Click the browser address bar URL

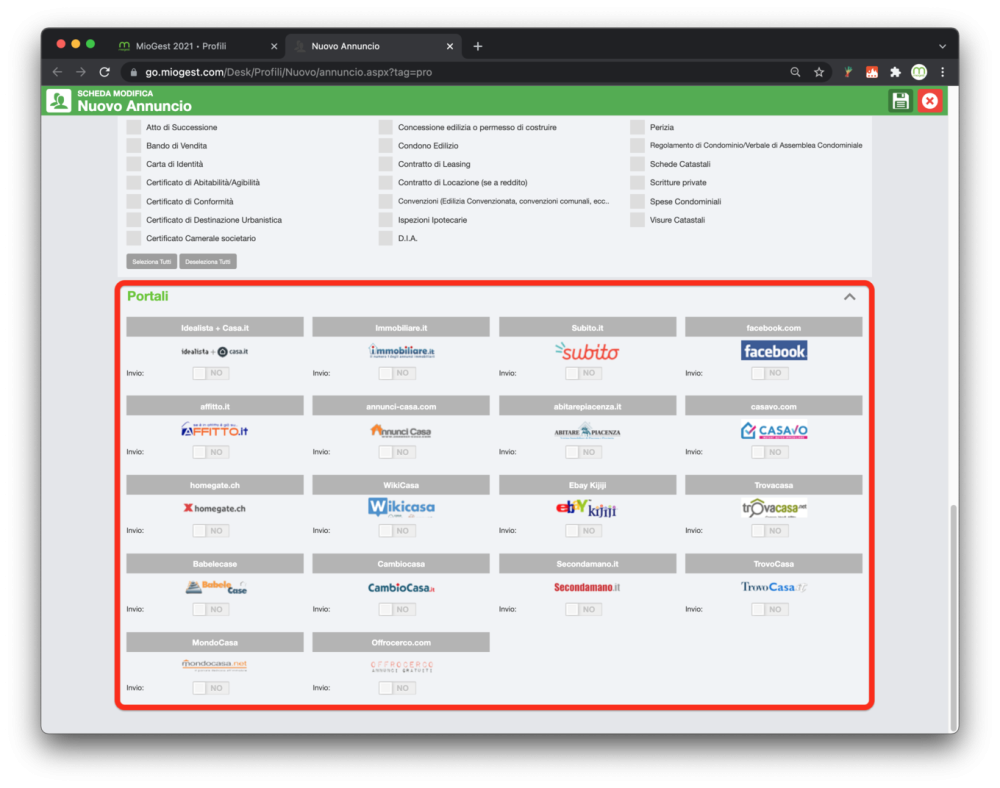click(288, 72)
